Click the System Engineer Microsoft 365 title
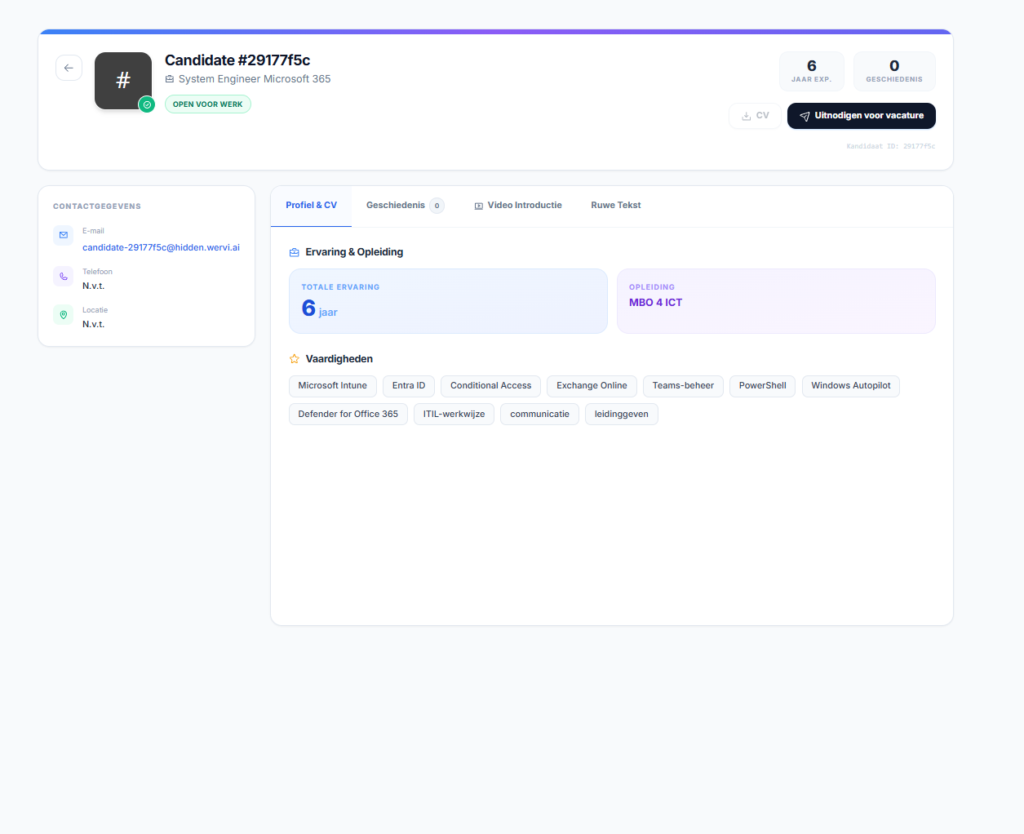1024x834 pixels. [x=255, y=79]
